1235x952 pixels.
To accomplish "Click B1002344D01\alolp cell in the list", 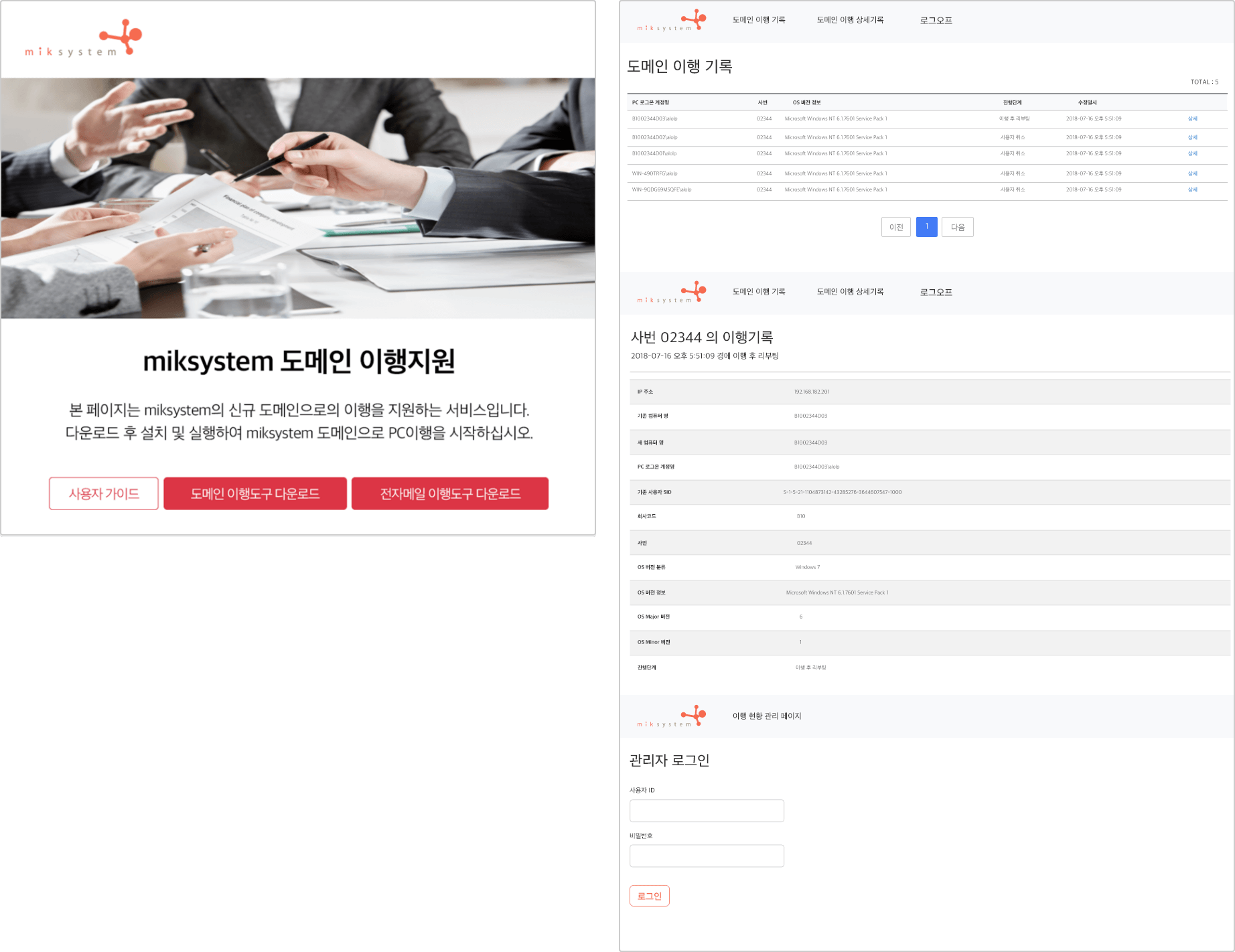I will [654, 154].
